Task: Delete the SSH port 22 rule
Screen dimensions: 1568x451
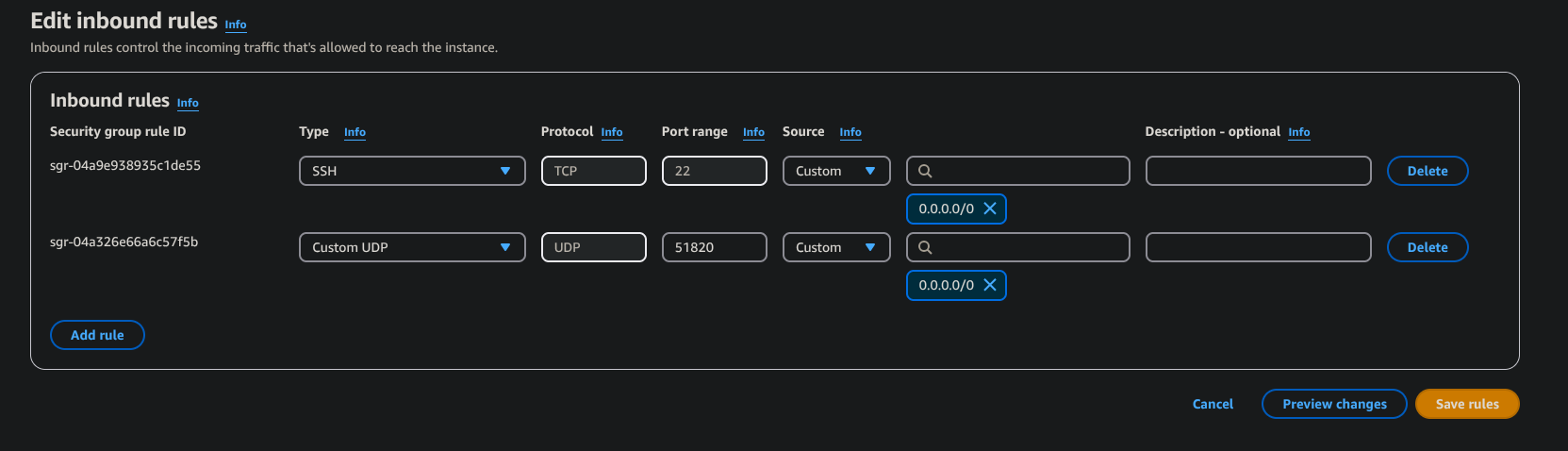Action: coord(1427,171)
